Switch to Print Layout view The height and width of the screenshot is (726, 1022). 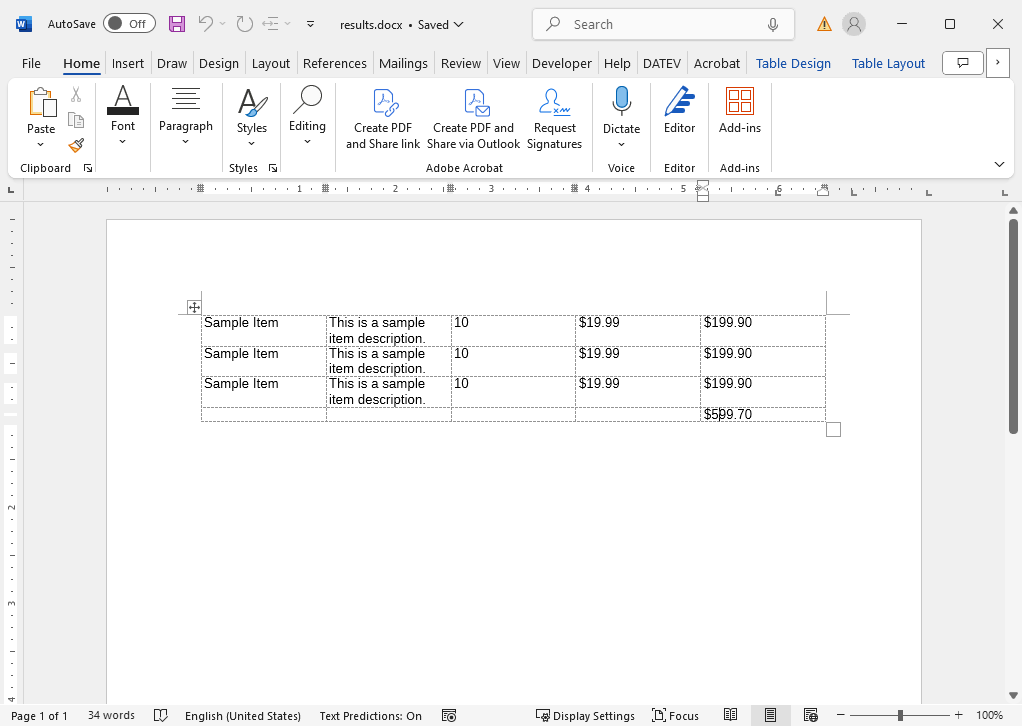770,716
